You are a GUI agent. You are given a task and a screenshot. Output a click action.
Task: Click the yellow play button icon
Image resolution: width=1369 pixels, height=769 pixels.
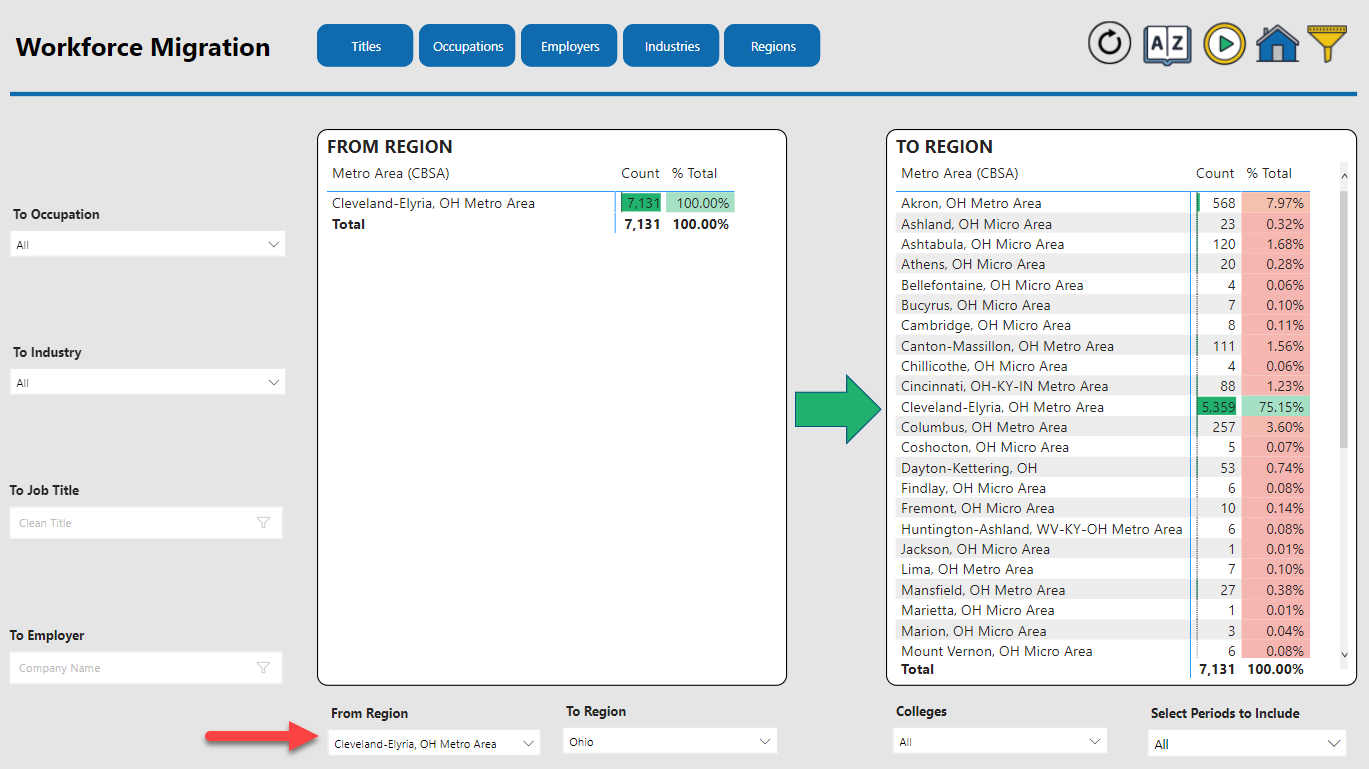[x=1224, y=44]
